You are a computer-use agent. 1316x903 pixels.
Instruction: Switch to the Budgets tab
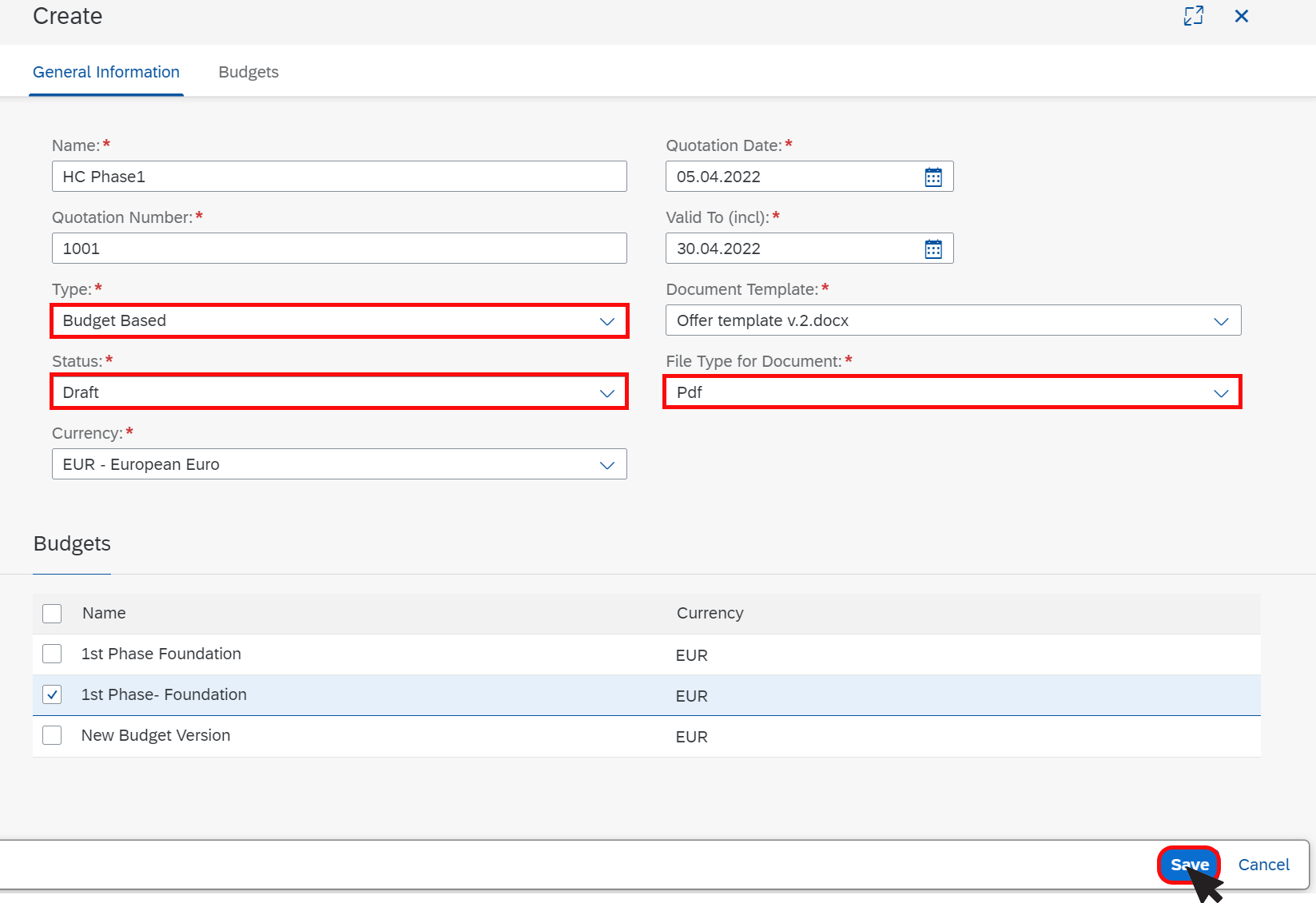click(x=248, y=72)
